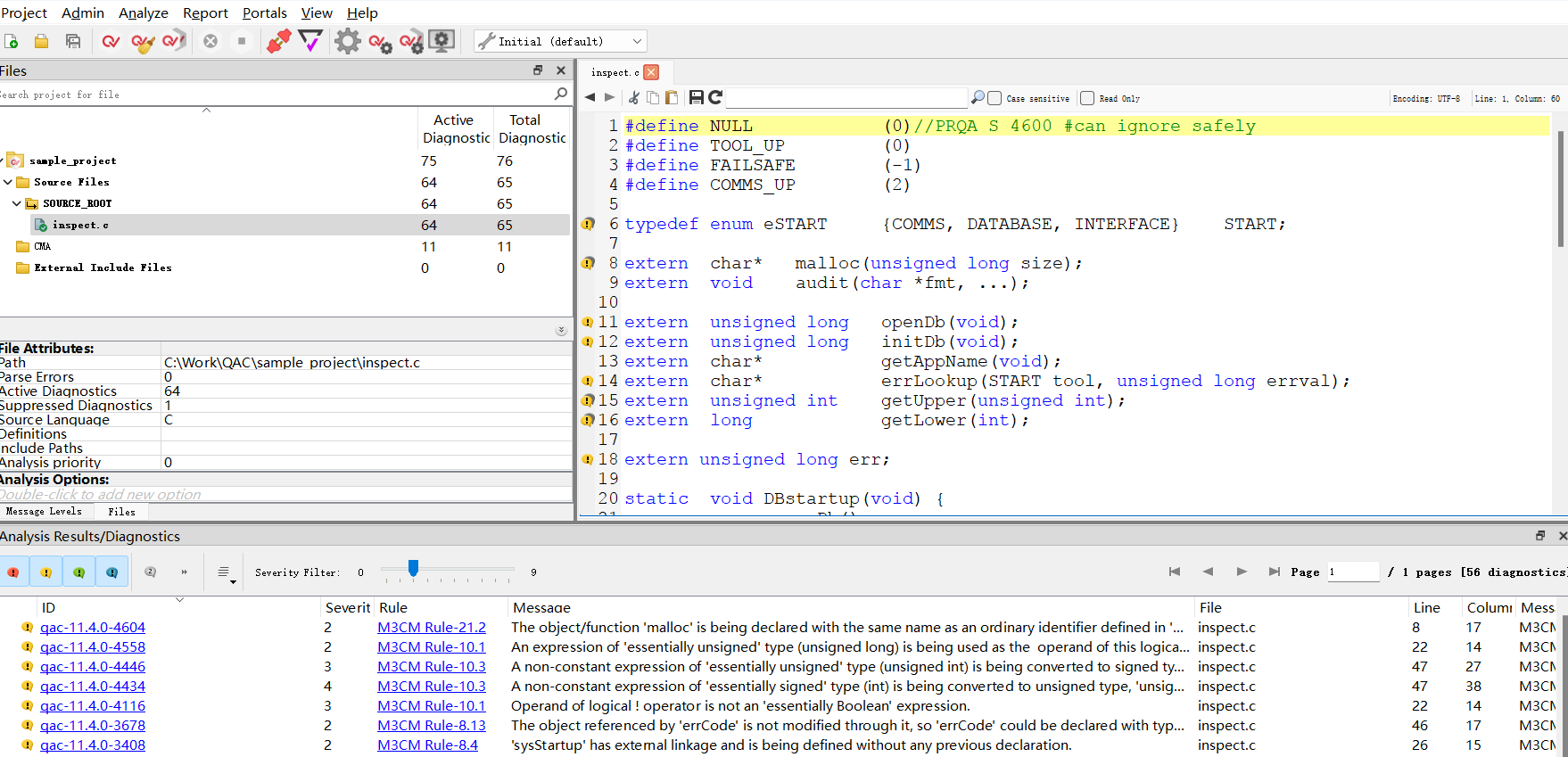Toggle the Read Only checkbox
Viewport: 1568px width, 757px height.
click(x=1087, y=98)
